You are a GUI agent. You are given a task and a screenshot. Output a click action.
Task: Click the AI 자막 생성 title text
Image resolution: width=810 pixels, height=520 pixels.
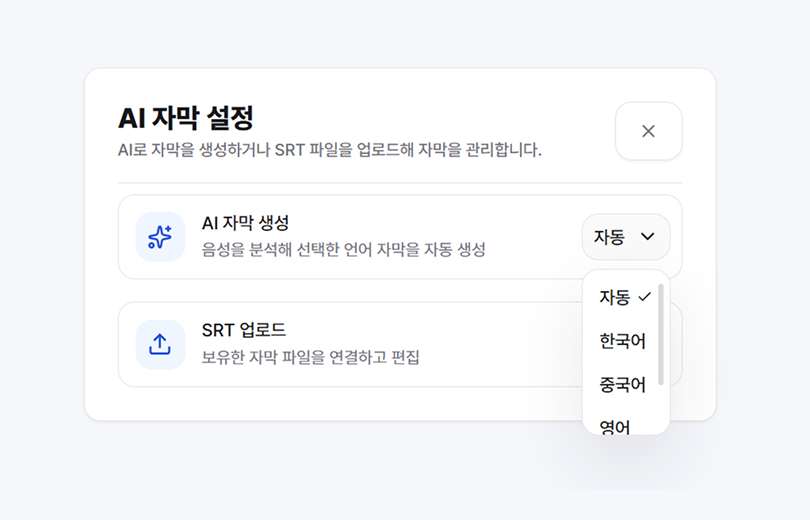point(245,223)
